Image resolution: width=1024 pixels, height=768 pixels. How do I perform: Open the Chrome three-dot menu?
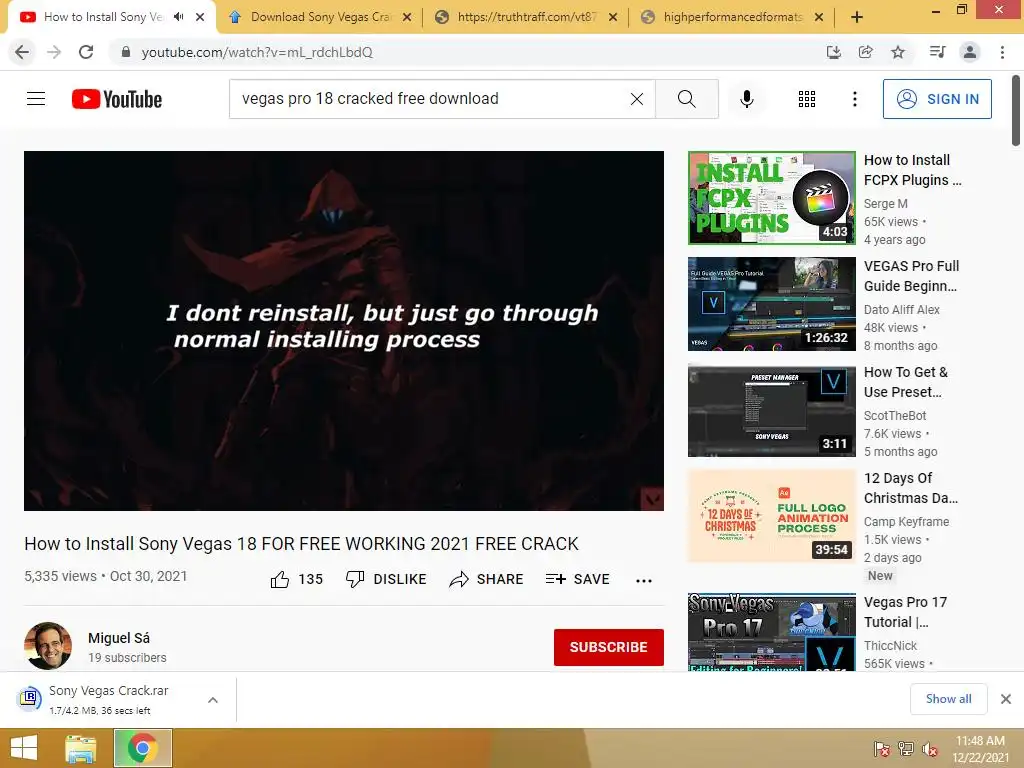(x=1002, y=52)
